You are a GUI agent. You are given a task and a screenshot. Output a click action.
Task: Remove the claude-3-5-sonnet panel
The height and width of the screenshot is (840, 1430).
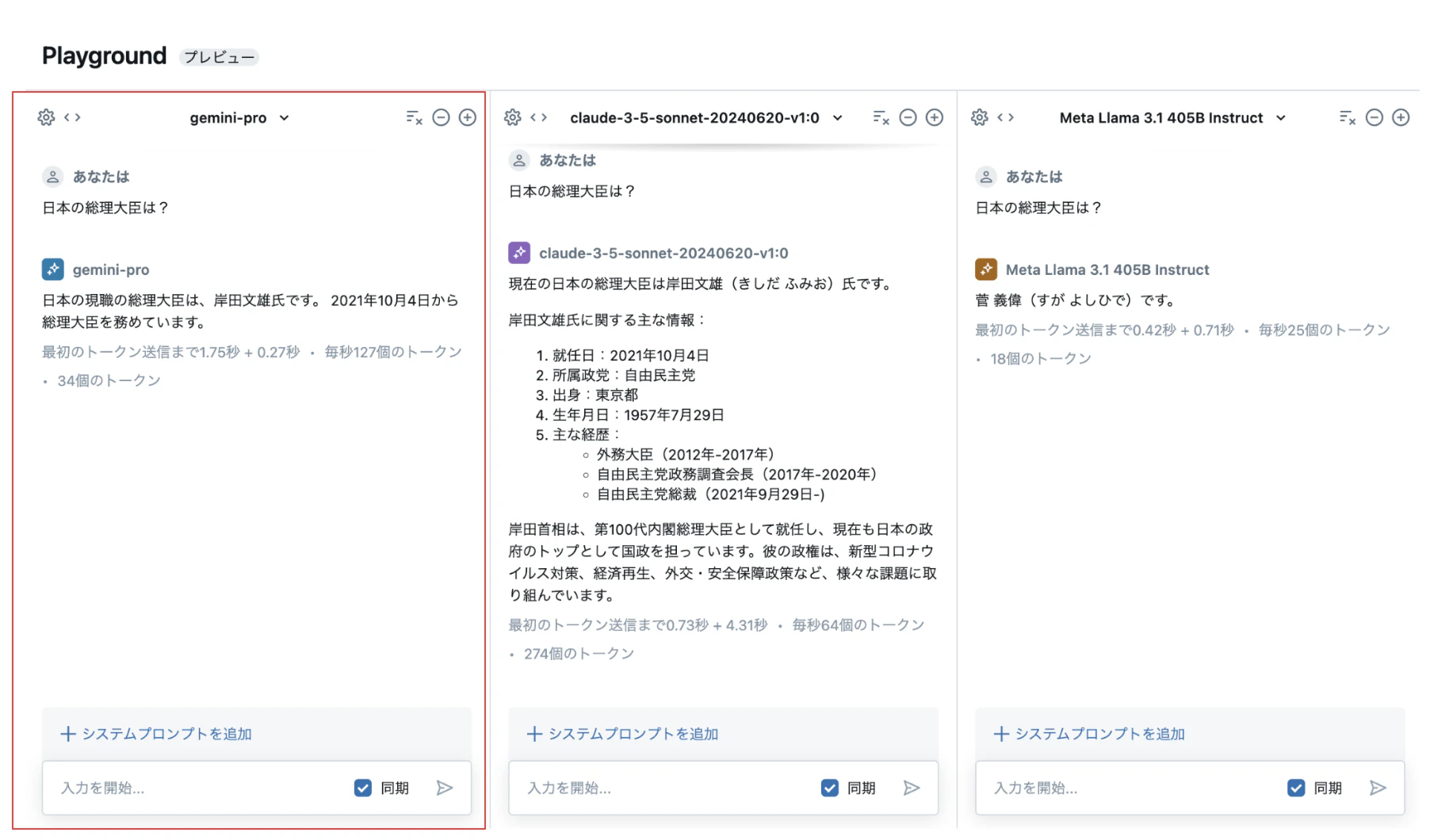coord(908,117)
